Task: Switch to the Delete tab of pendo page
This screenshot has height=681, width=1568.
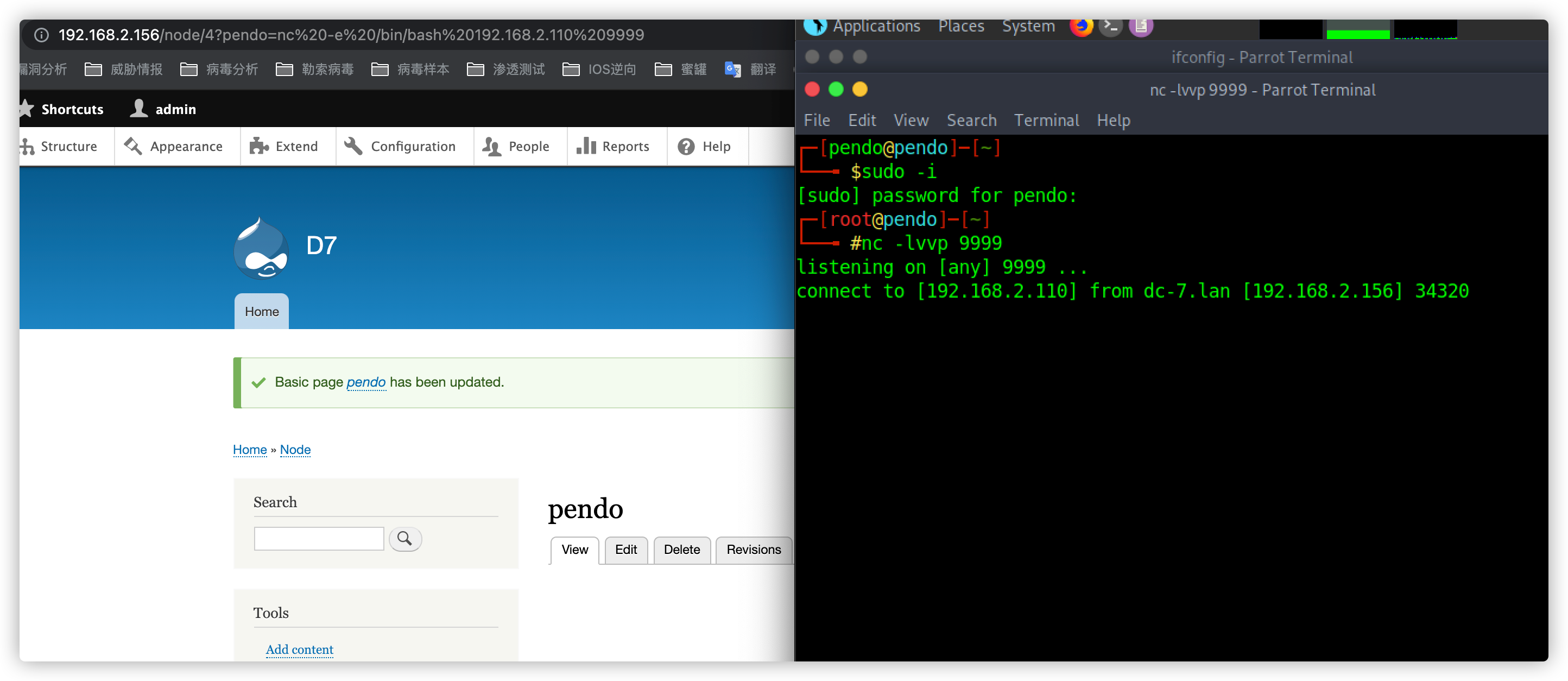Action: point(682,550)
